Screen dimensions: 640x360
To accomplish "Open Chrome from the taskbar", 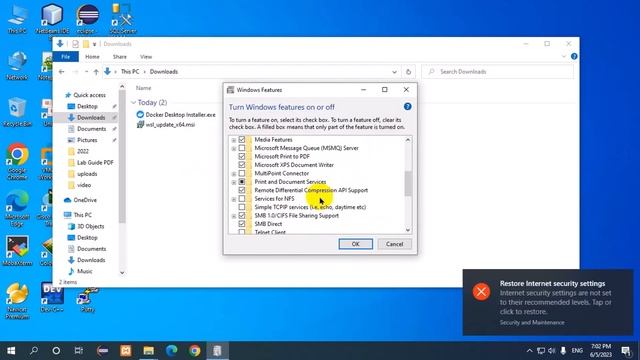I will point(195,351).
